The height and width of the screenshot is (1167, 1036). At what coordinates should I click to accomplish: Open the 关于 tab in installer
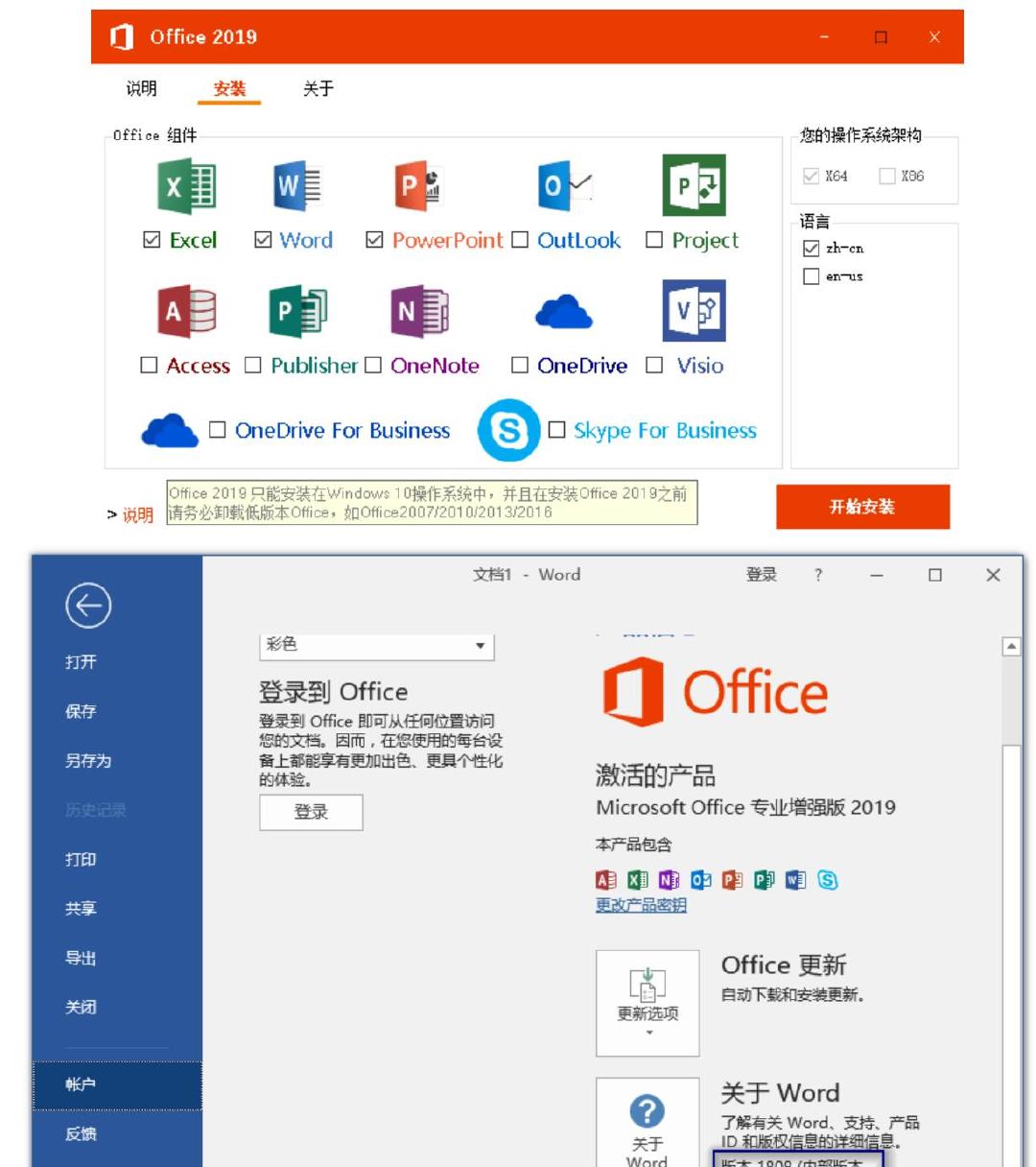318,88
